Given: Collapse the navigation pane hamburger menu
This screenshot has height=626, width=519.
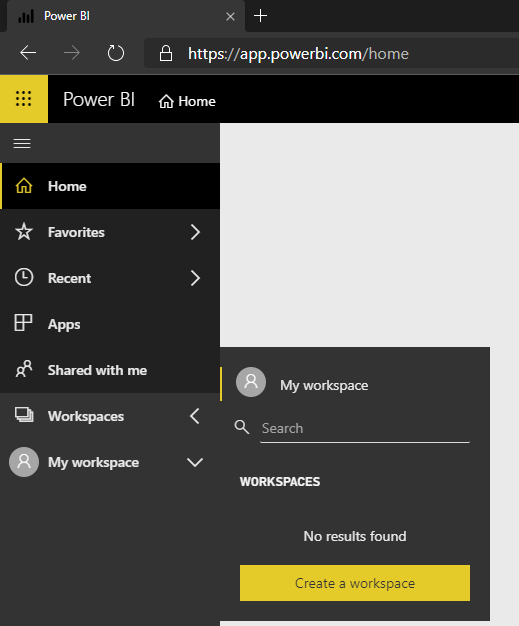Looking at the screenshot, I should (x=22, y=143).
